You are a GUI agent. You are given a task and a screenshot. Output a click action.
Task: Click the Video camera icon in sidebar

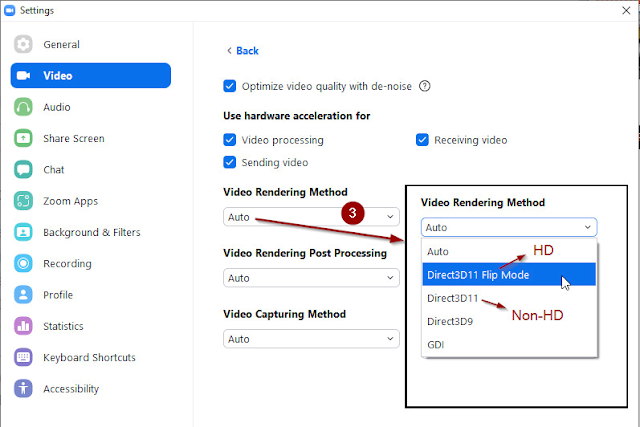[x=23, y=76]
